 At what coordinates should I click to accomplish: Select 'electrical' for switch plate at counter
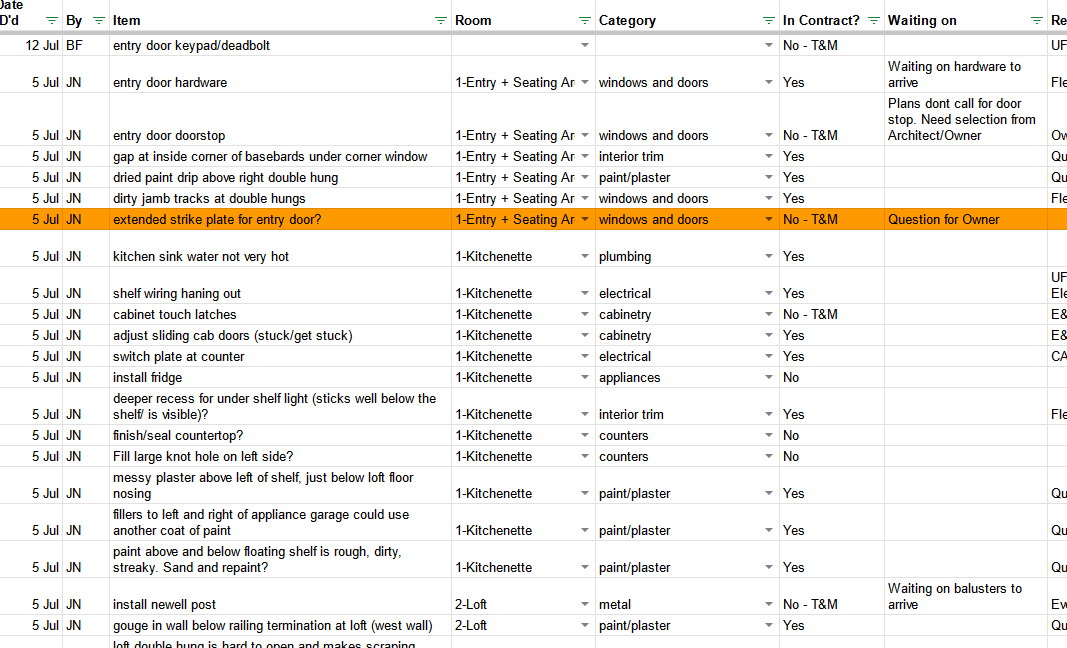[x=687, y=356]
